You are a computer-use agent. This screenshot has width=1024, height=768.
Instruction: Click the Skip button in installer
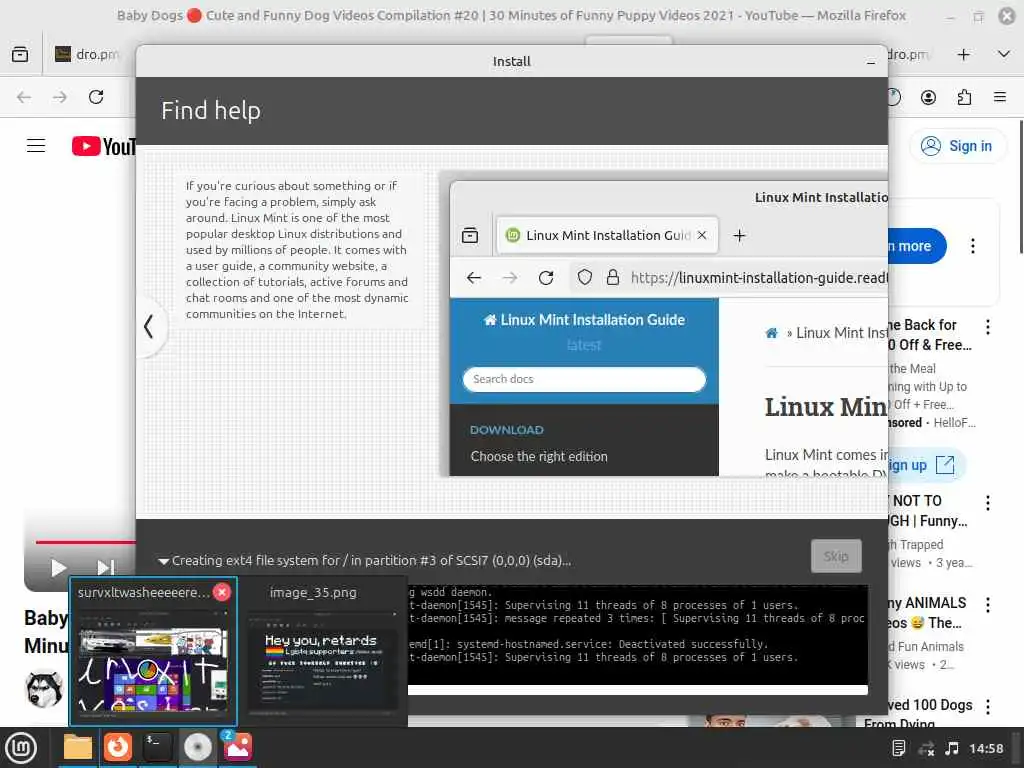point(836,556)
